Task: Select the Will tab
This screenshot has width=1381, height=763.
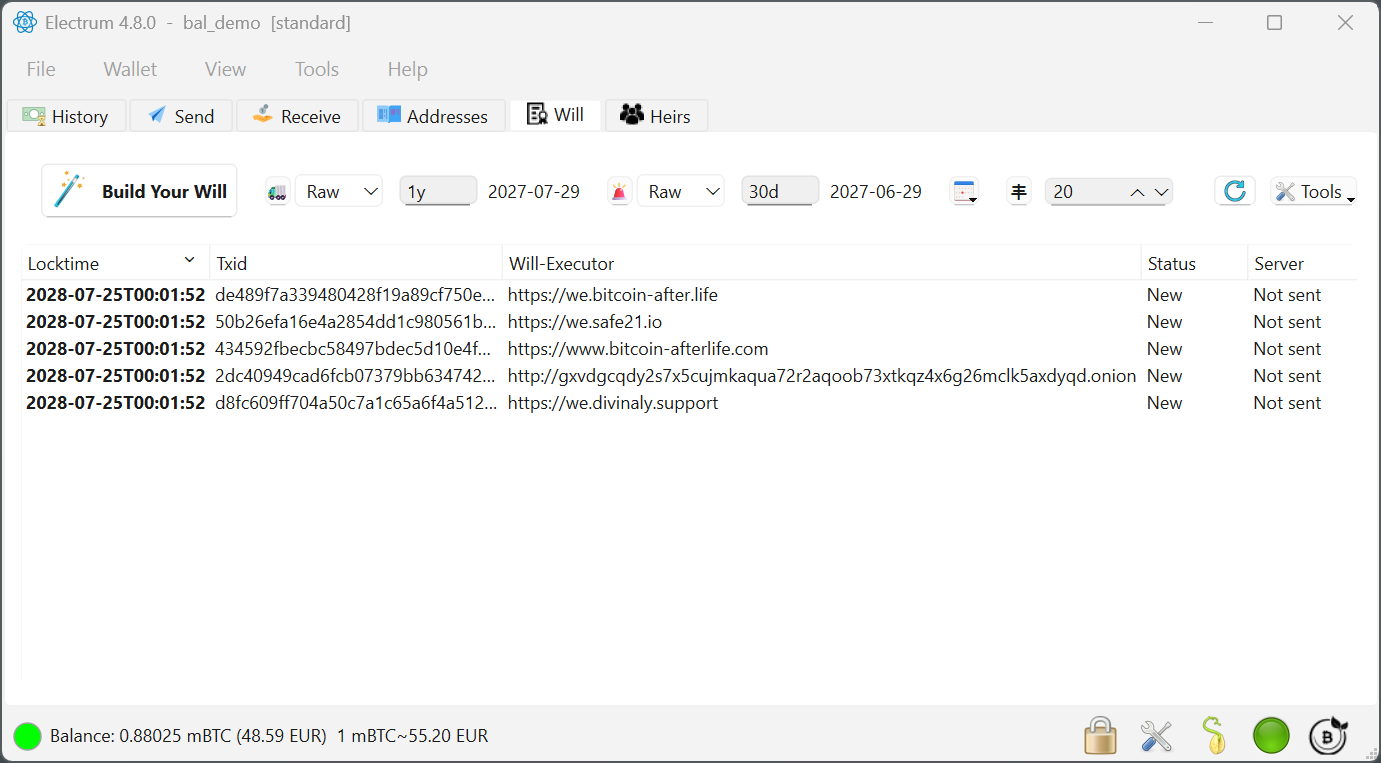Action: [555, 115]
